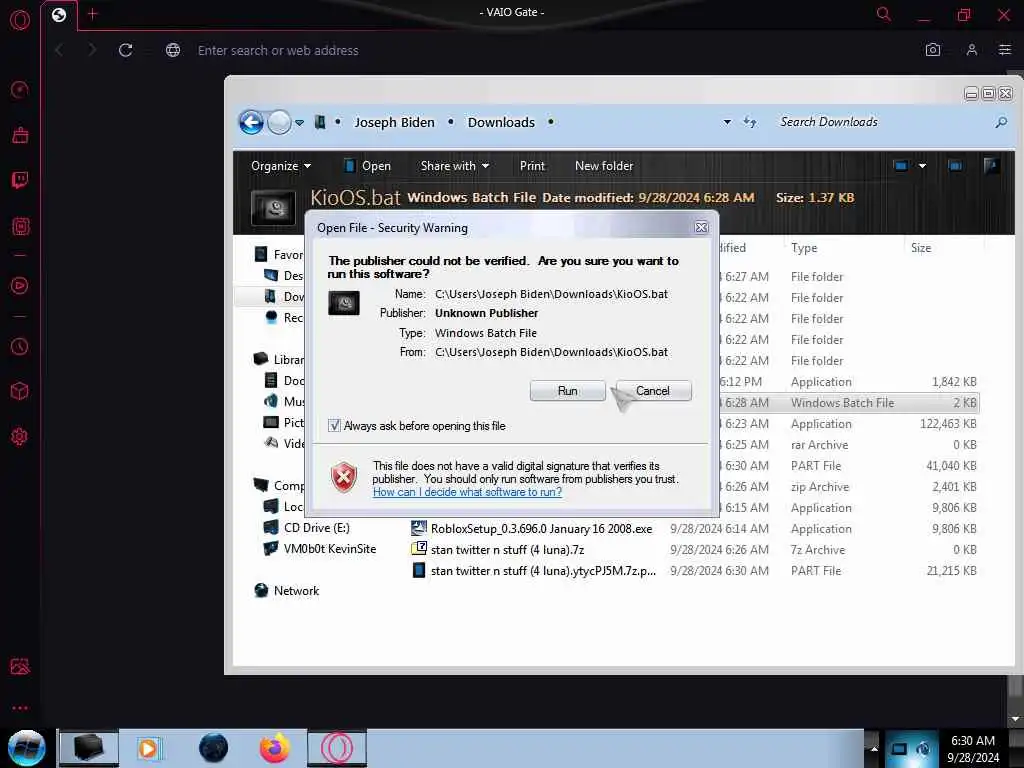Image resolution: width=1024 pixels, height=768 pixels.
Task: Close the Security Warning dialog
Action: 701,227
